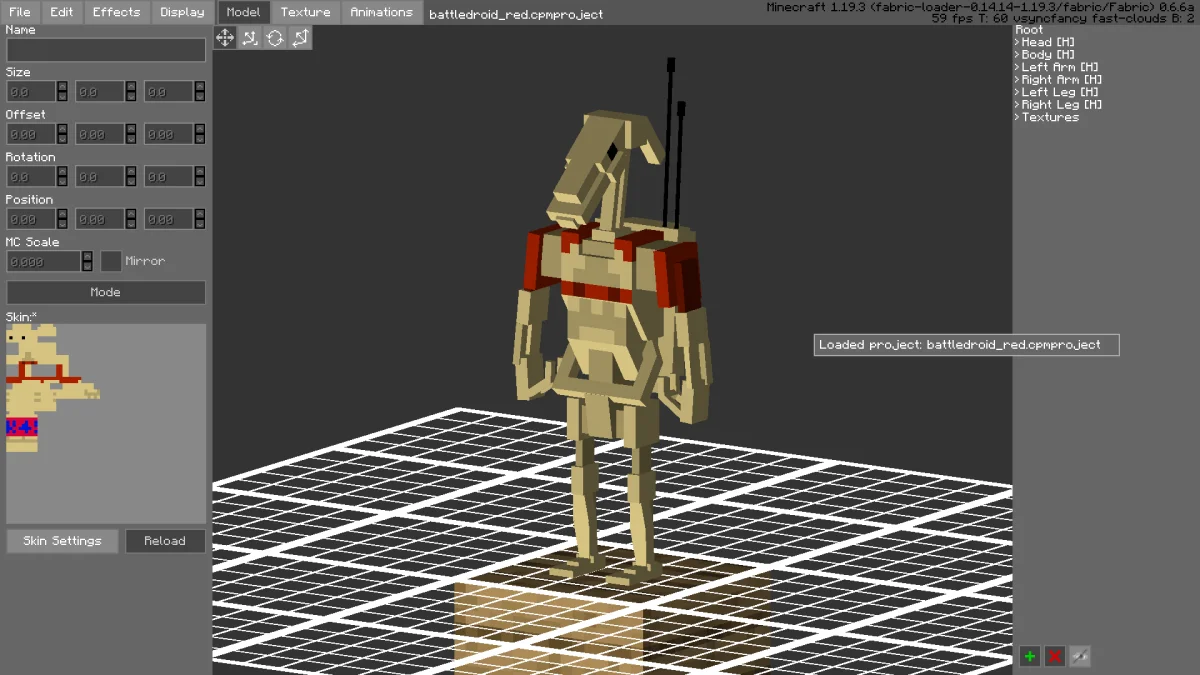
Task: Increase first Size value with up arrow
Action: pos(62,86)
